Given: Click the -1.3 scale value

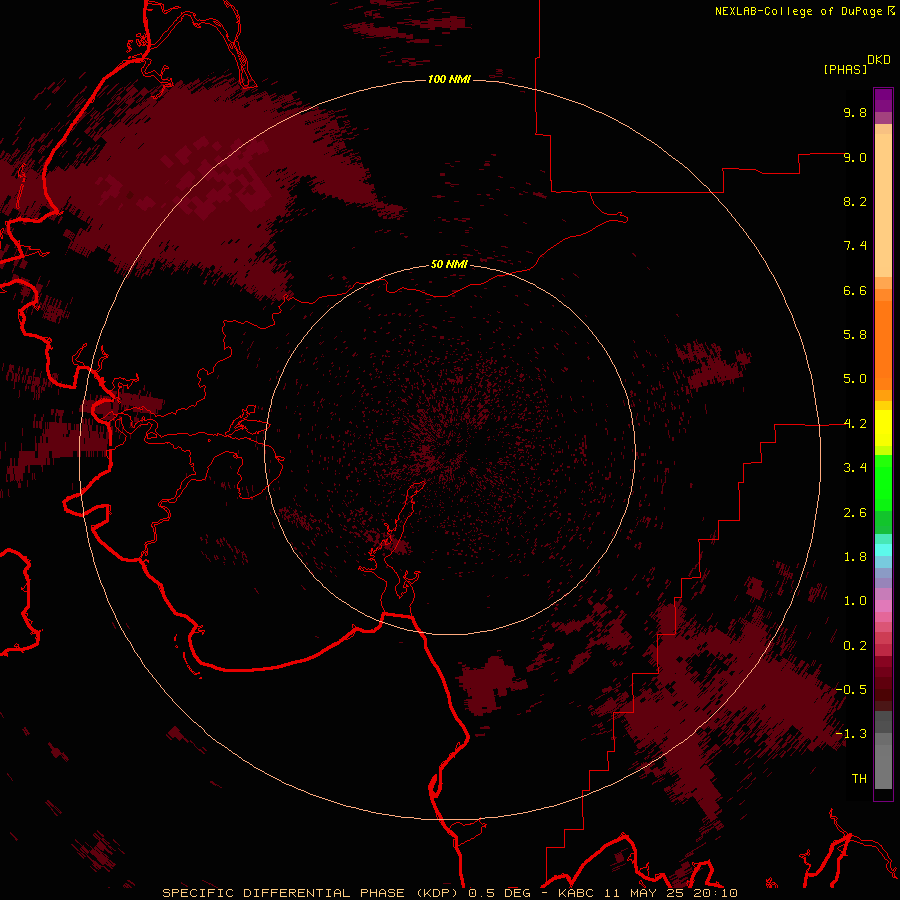Looking at the screenshot, I should pyautogui.click(x=851, y=734).
